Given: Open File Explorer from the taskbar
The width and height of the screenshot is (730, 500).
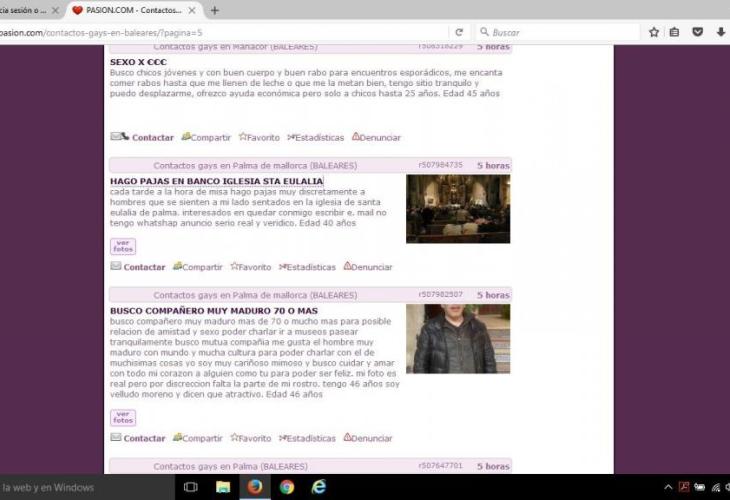Looking at the screenshot, I should pos(222,487).
